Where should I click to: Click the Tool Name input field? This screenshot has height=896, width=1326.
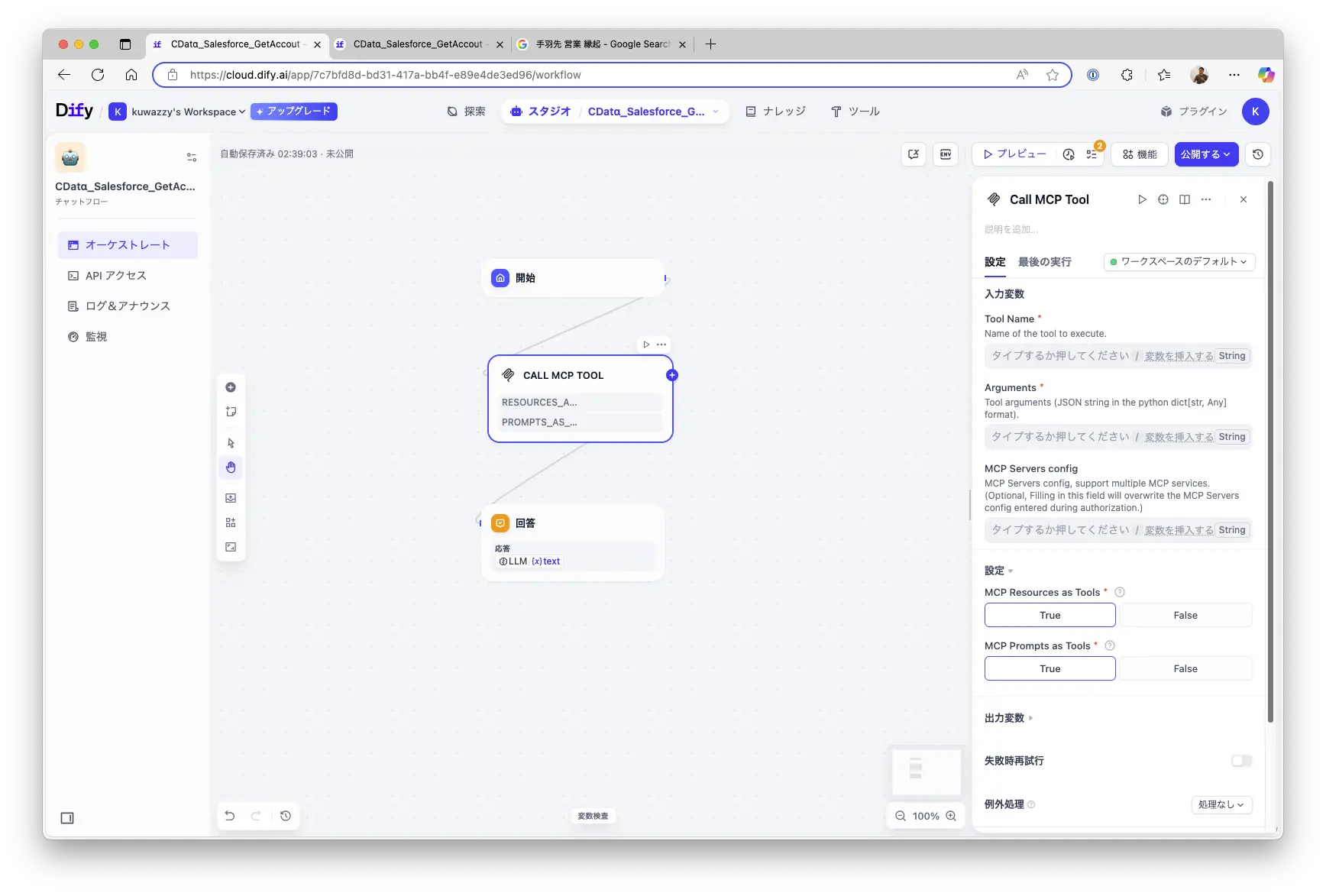(x=1118, y=356)
